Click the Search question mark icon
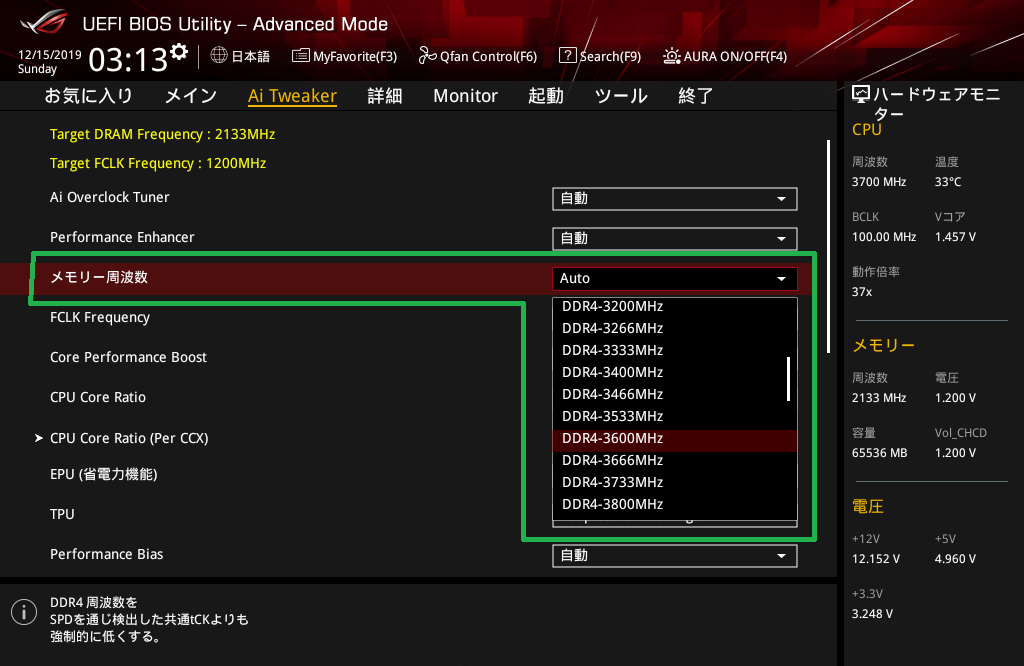This screenshot has height=666, width=1024. click(x=568, y=56)
